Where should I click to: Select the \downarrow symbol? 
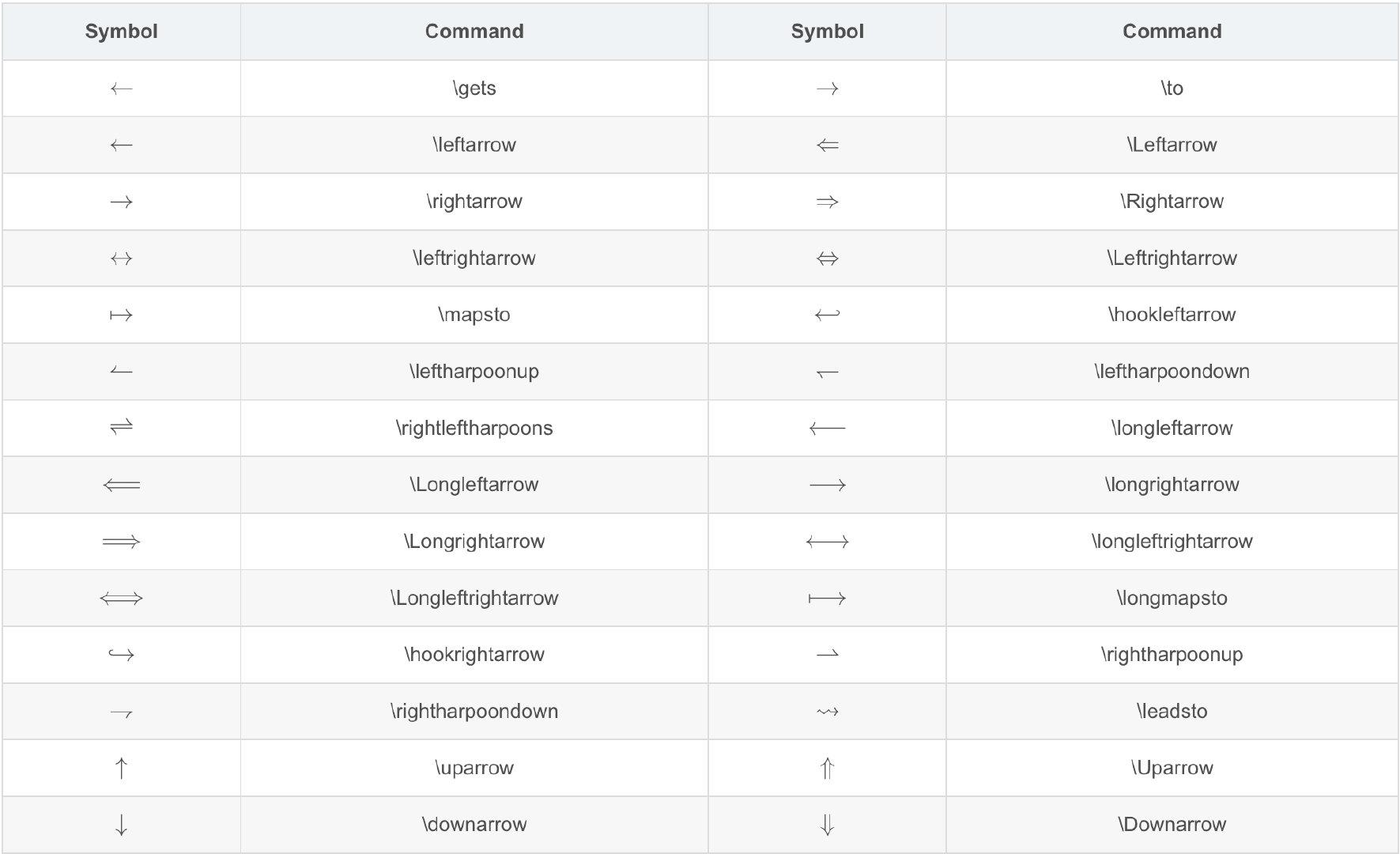pos(121,825)
